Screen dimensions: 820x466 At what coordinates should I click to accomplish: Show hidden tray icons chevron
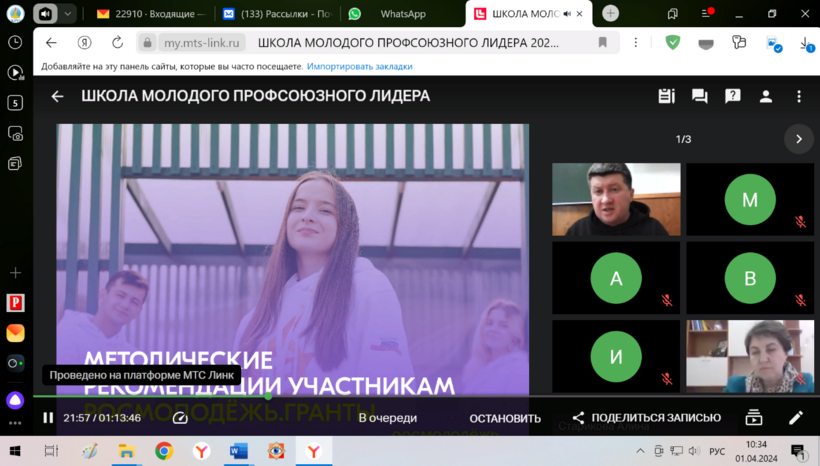[640, 451]
